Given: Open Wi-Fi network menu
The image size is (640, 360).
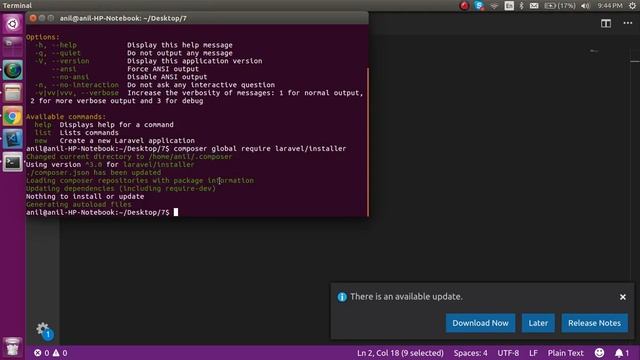Looking at the screenshot, I should coord(494,6).
